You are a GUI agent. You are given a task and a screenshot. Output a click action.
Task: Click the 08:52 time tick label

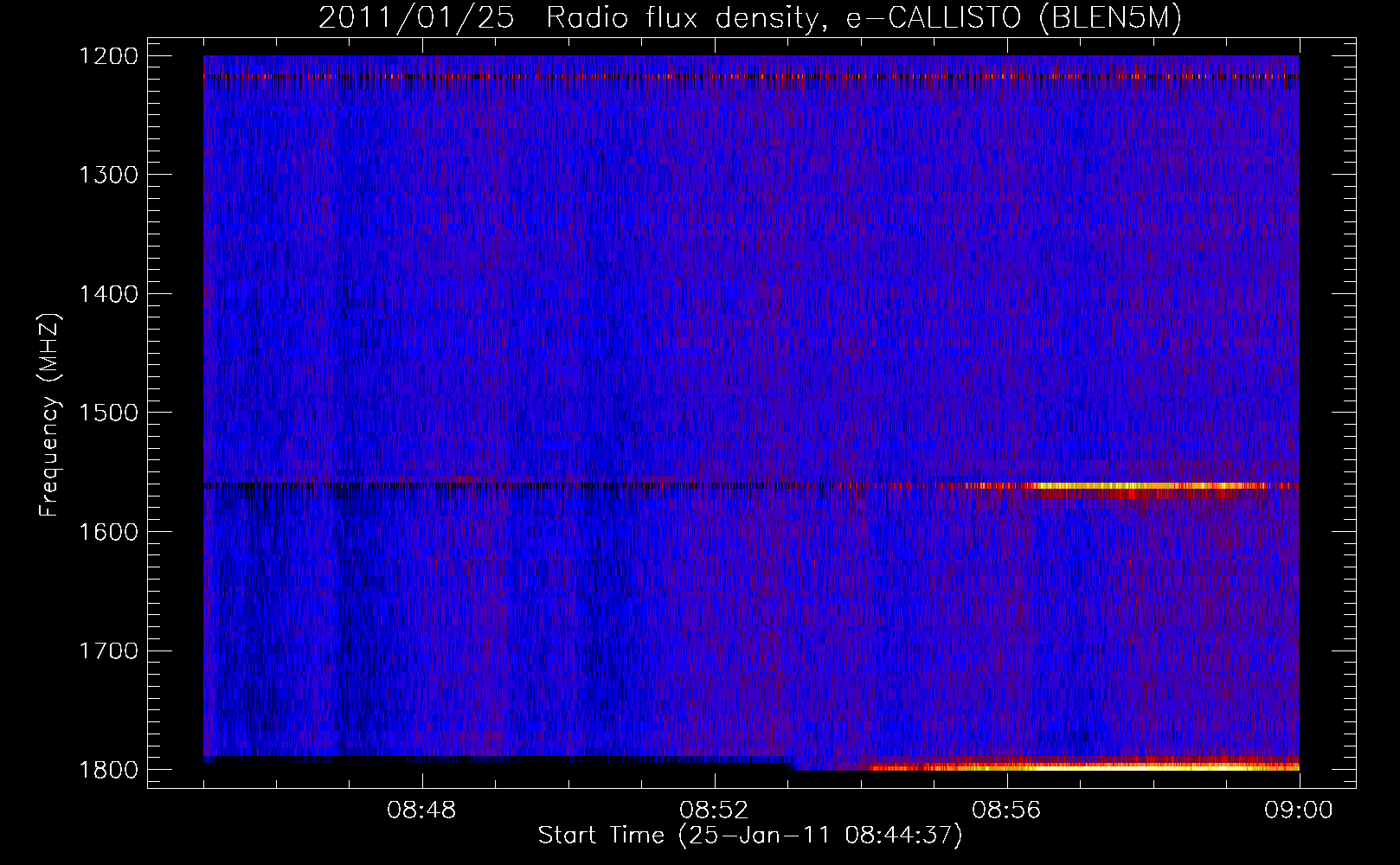tap(714, 811)
